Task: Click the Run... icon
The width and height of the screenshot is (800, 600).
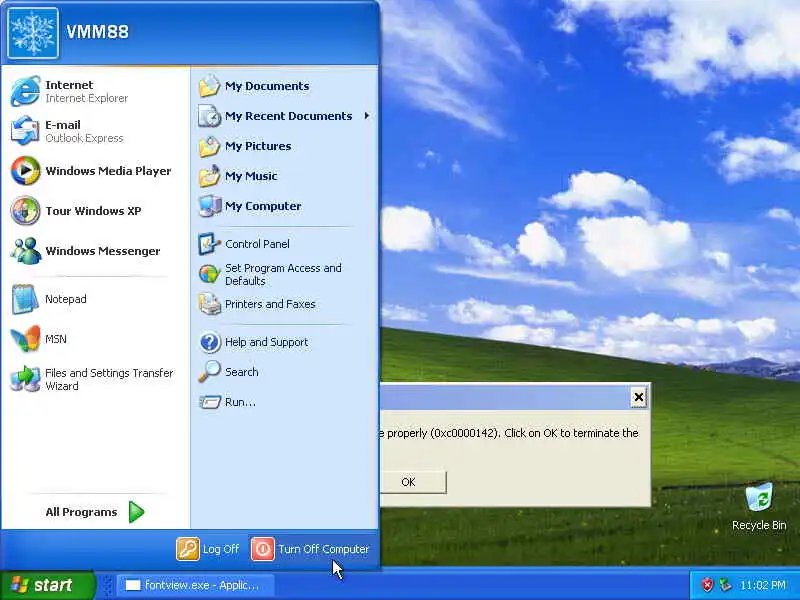Action: tap(209, 402)
